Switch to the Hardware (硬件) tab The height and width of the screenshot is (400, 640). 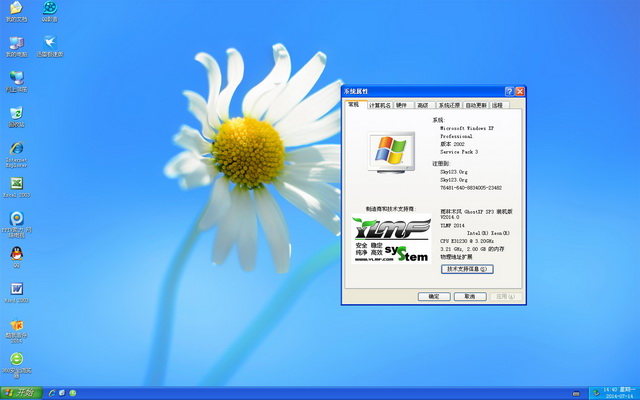[x=402, y=105]
